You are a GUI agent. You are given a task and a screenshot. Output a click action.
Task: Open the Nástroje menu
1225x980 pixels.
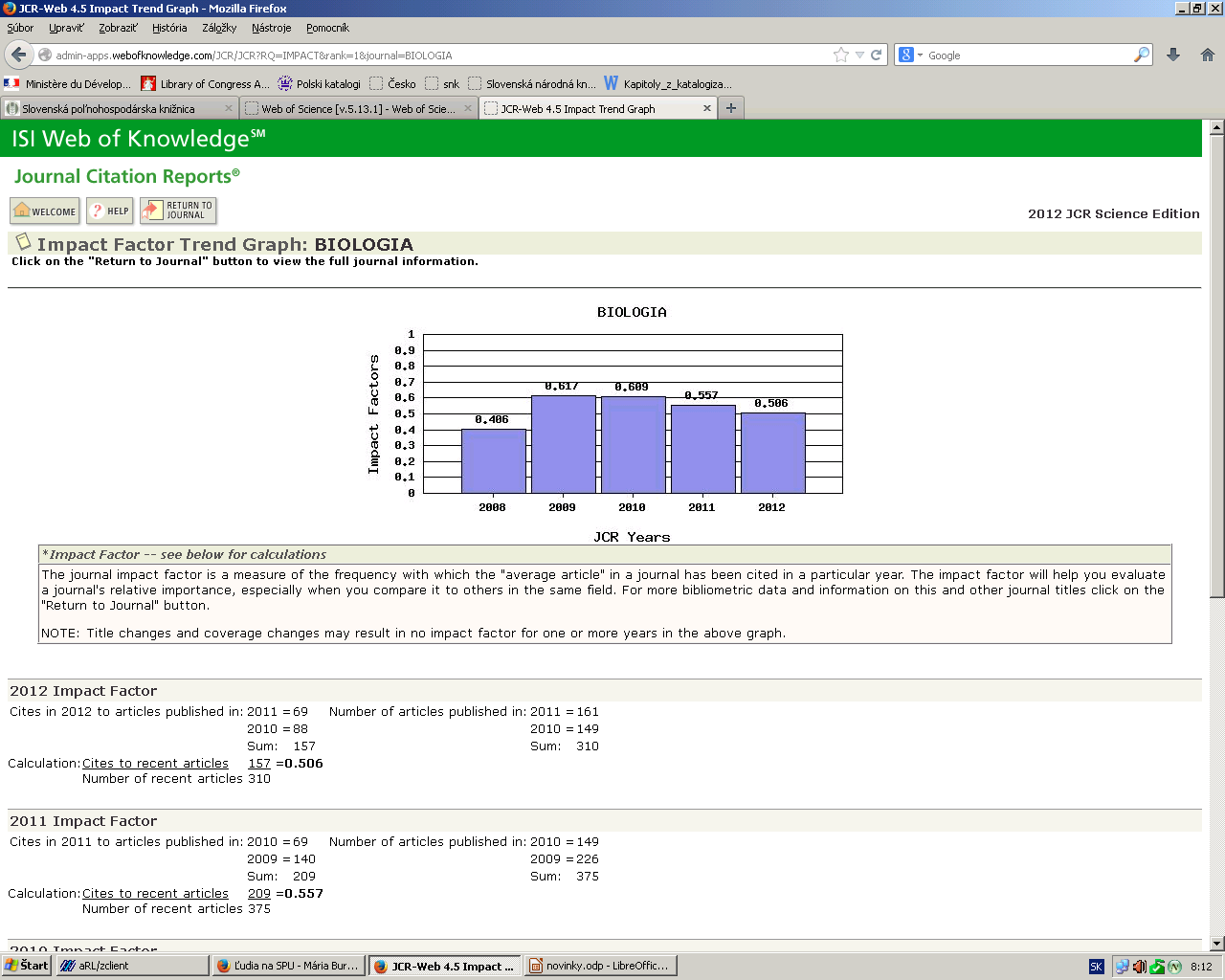coord(271,28)
